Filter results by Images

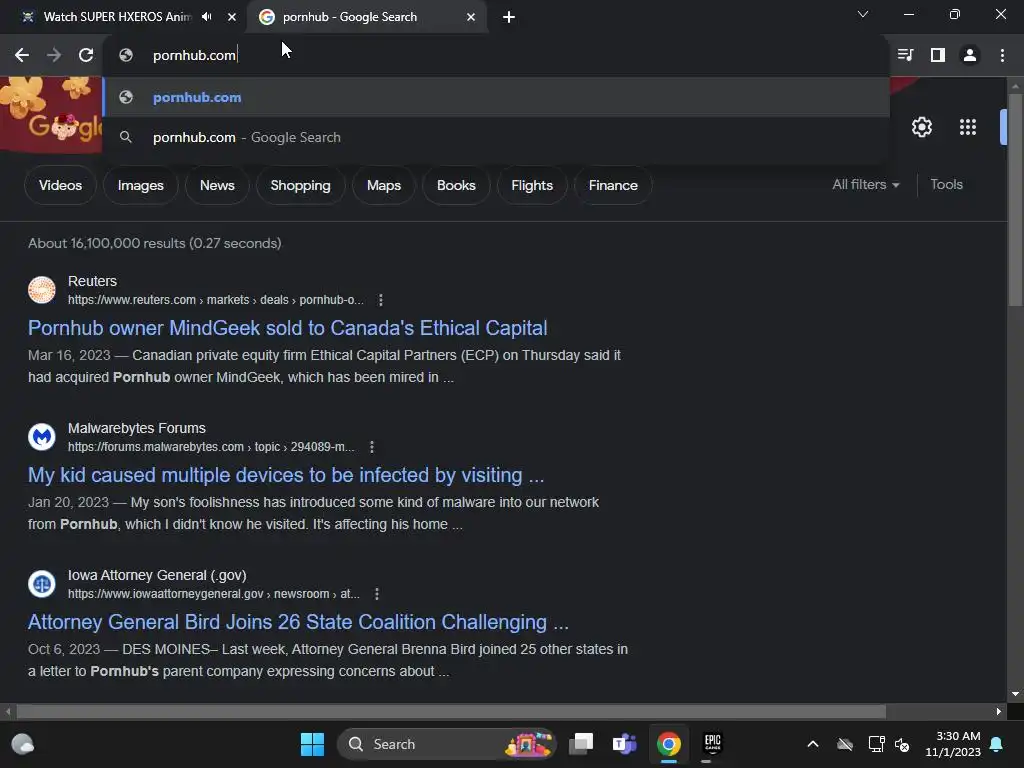tap(140, 185)
